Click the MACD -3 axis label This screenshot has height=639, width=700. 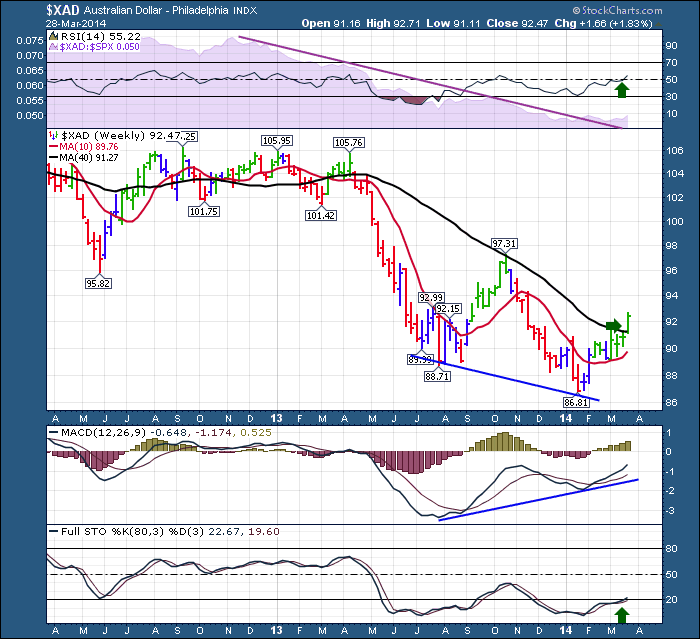(669, 511)
